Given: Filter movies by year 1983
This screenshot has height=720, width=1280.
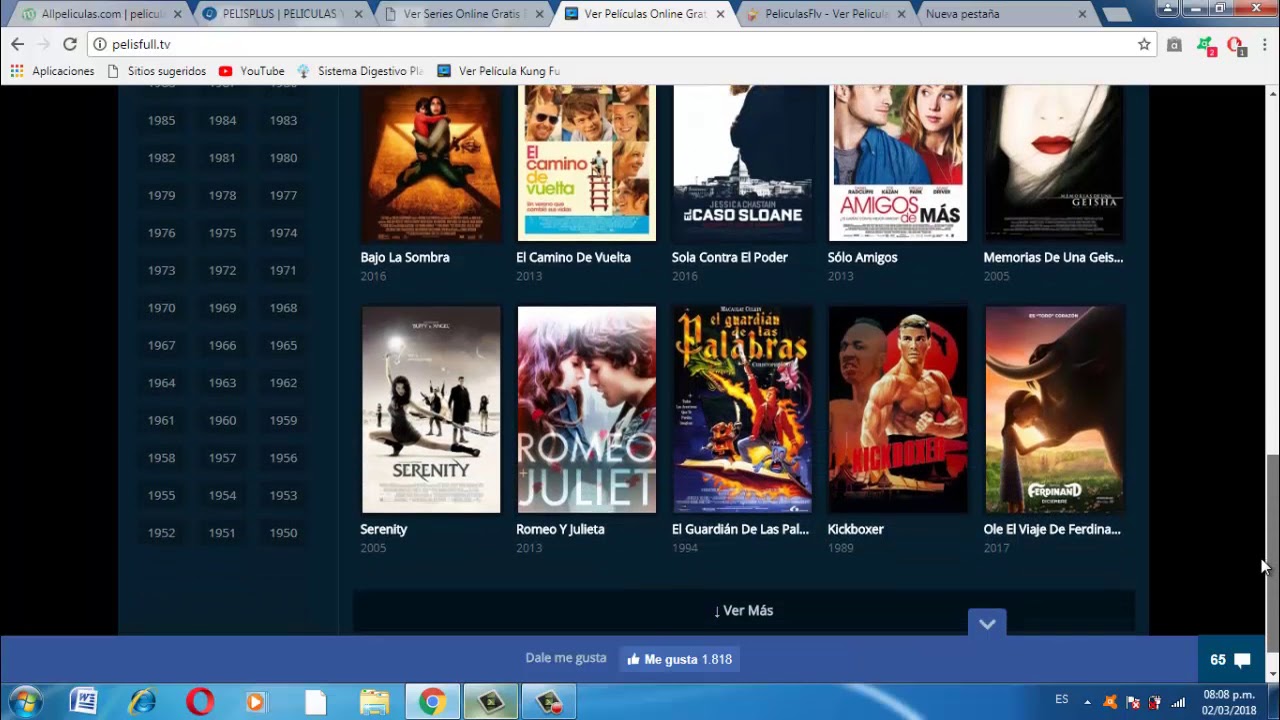Looking at the screenshot, I should pyautogui.click(x=283, y=120).
